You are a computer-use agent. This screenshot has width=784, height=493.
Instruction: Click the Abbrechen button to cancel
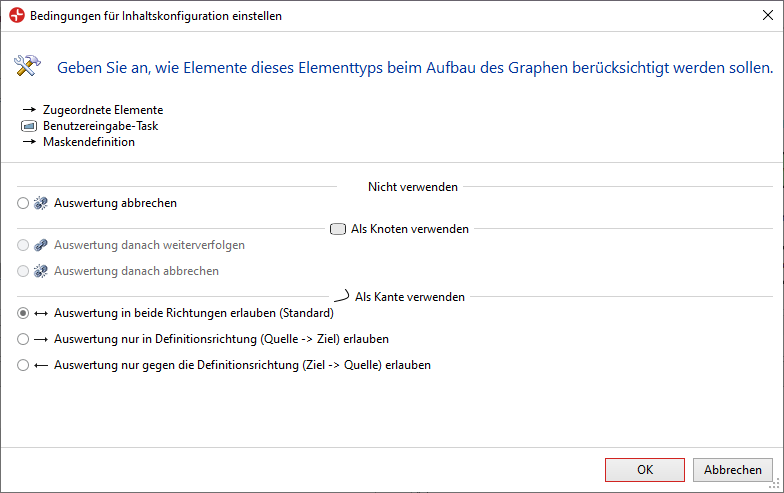coord(732,470)
